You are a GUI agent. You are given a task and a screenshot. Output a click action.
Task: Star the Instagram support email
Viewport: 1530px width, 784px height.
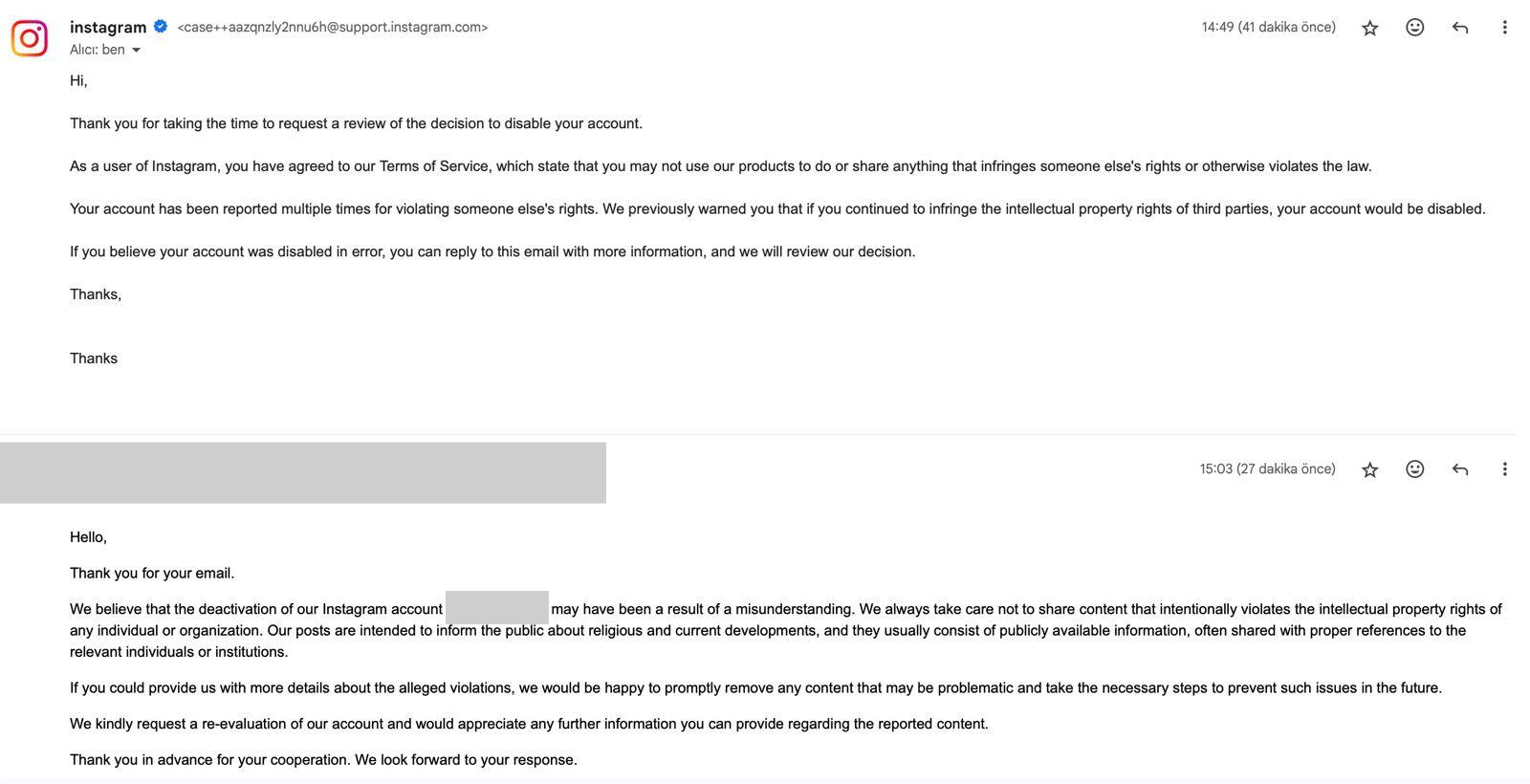click(x=1369, y=28)
